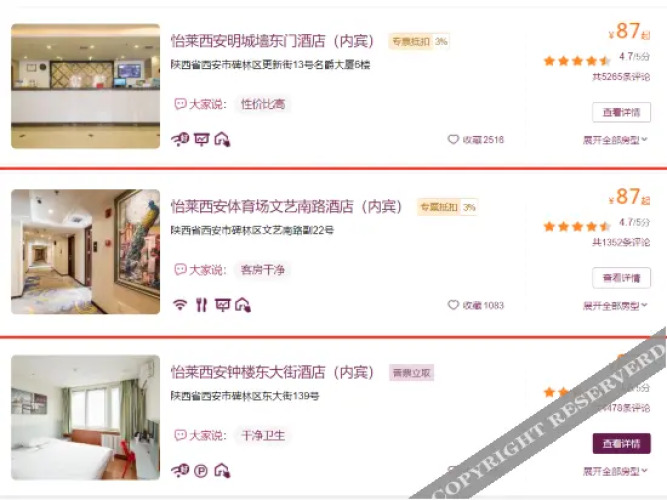Image resolution: width=667 pixels, height=500 pixels.
Task: Open 怡莱西安钟楼东大街酒店 title link
Action: point(272,372)
